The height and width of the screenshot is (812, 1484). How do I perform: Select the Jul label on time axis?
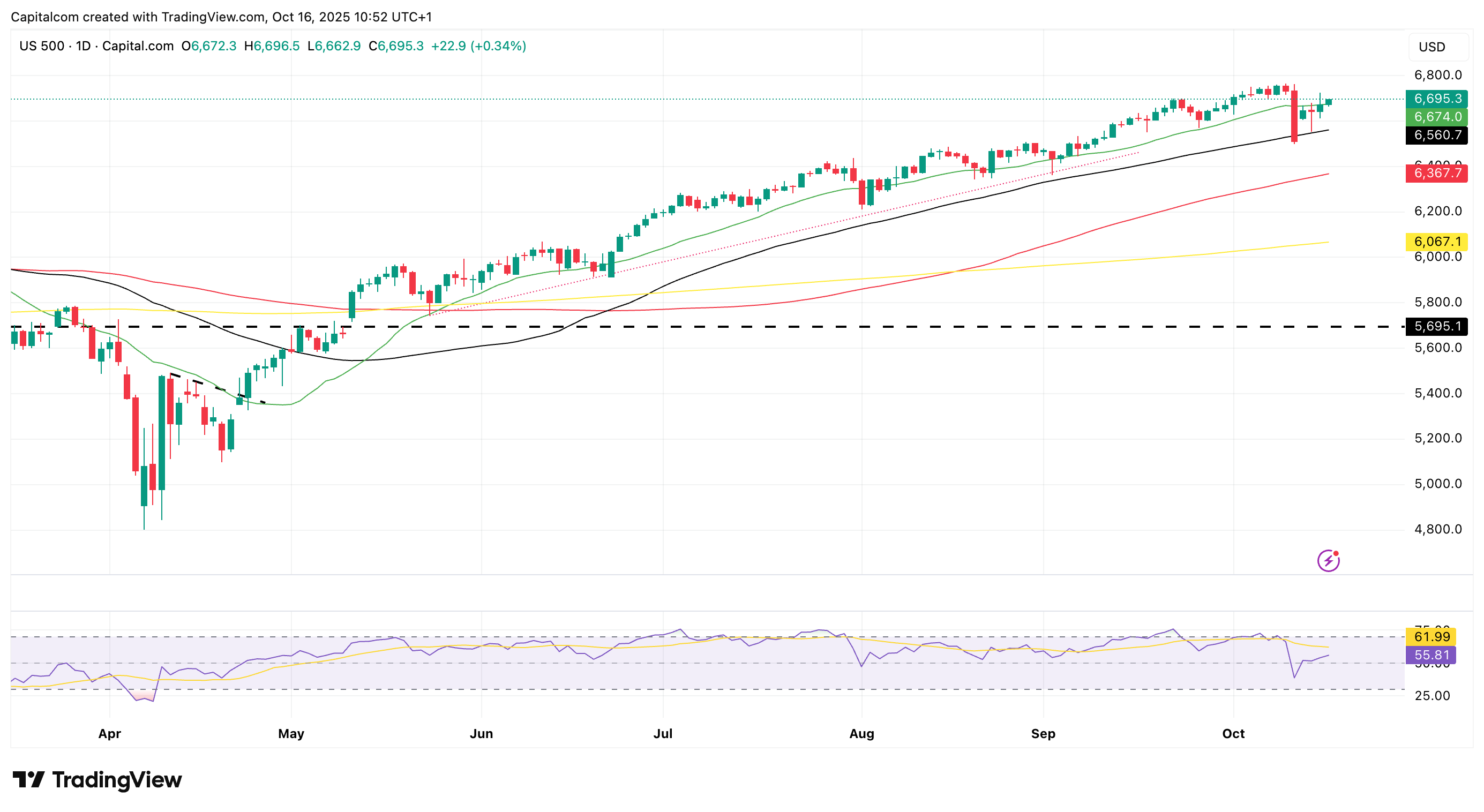[x=663, y=734]
